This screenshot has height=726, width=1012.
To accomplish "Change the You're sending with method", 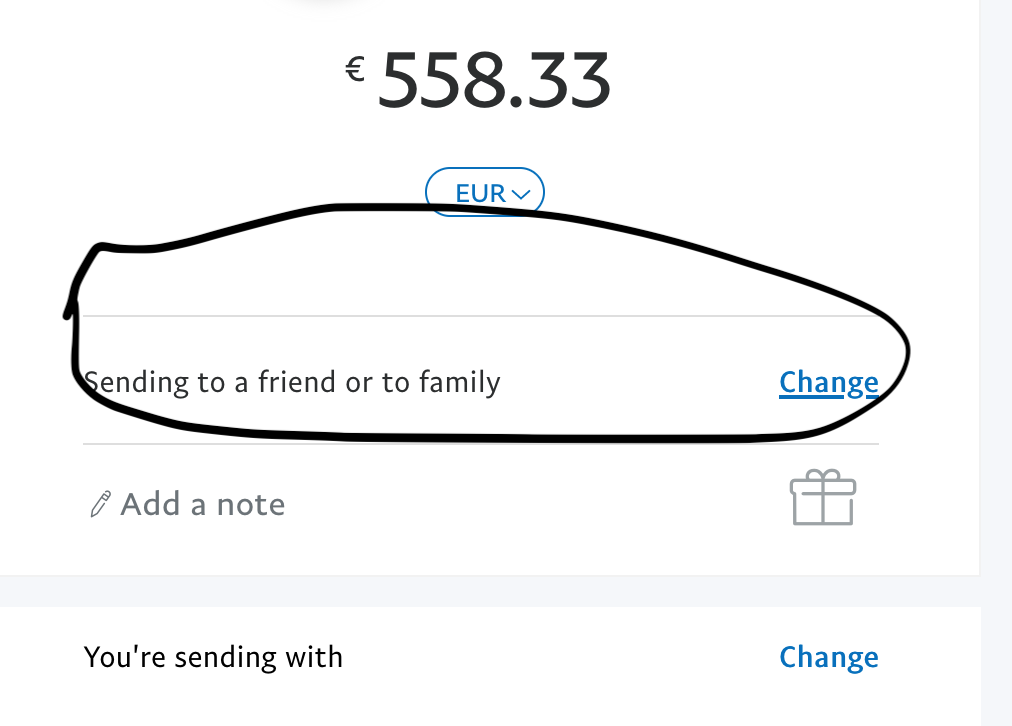I will (829, 657).
